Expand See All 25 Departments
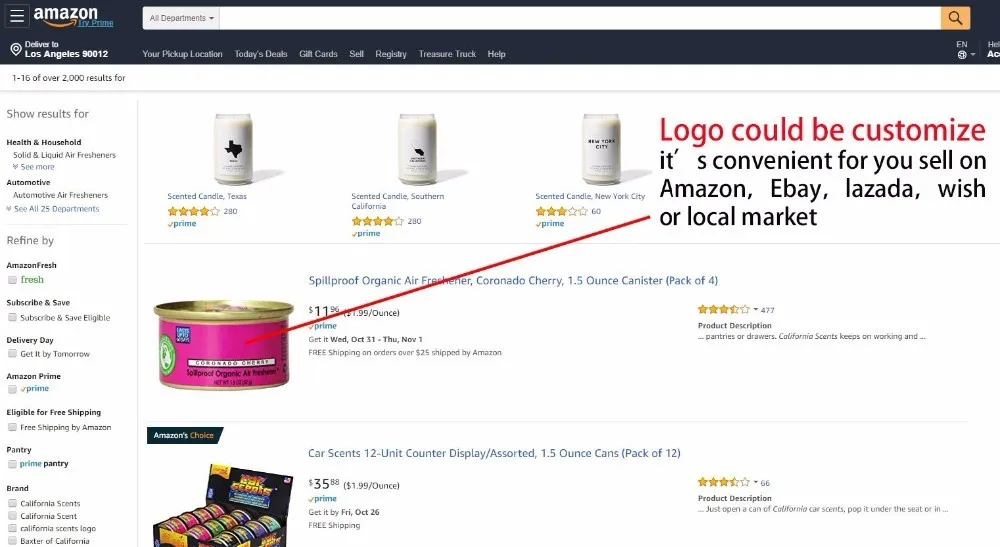The height and width of the screenshot is (547, 1000). 54,209
